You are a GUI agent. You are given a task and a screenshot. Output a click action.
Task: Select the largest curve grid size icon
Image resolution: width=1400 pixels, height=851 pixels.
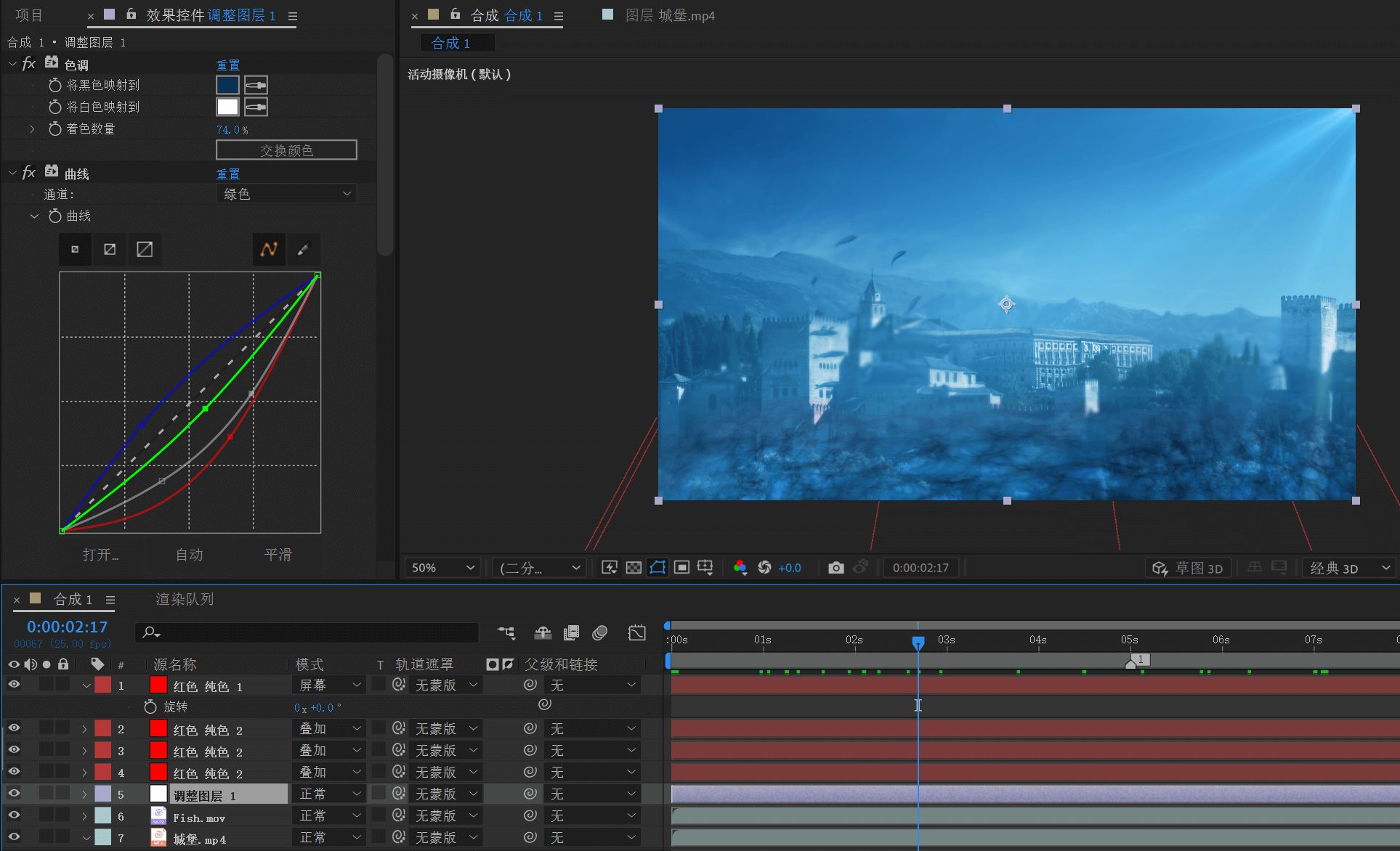145,249
